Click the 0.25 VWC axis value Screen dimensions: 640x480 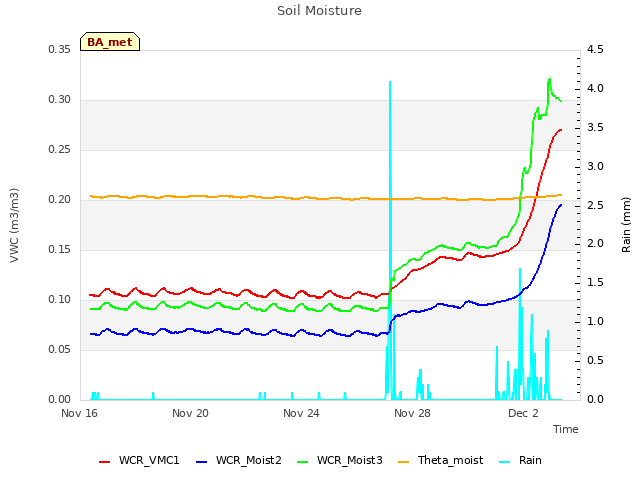60,149
